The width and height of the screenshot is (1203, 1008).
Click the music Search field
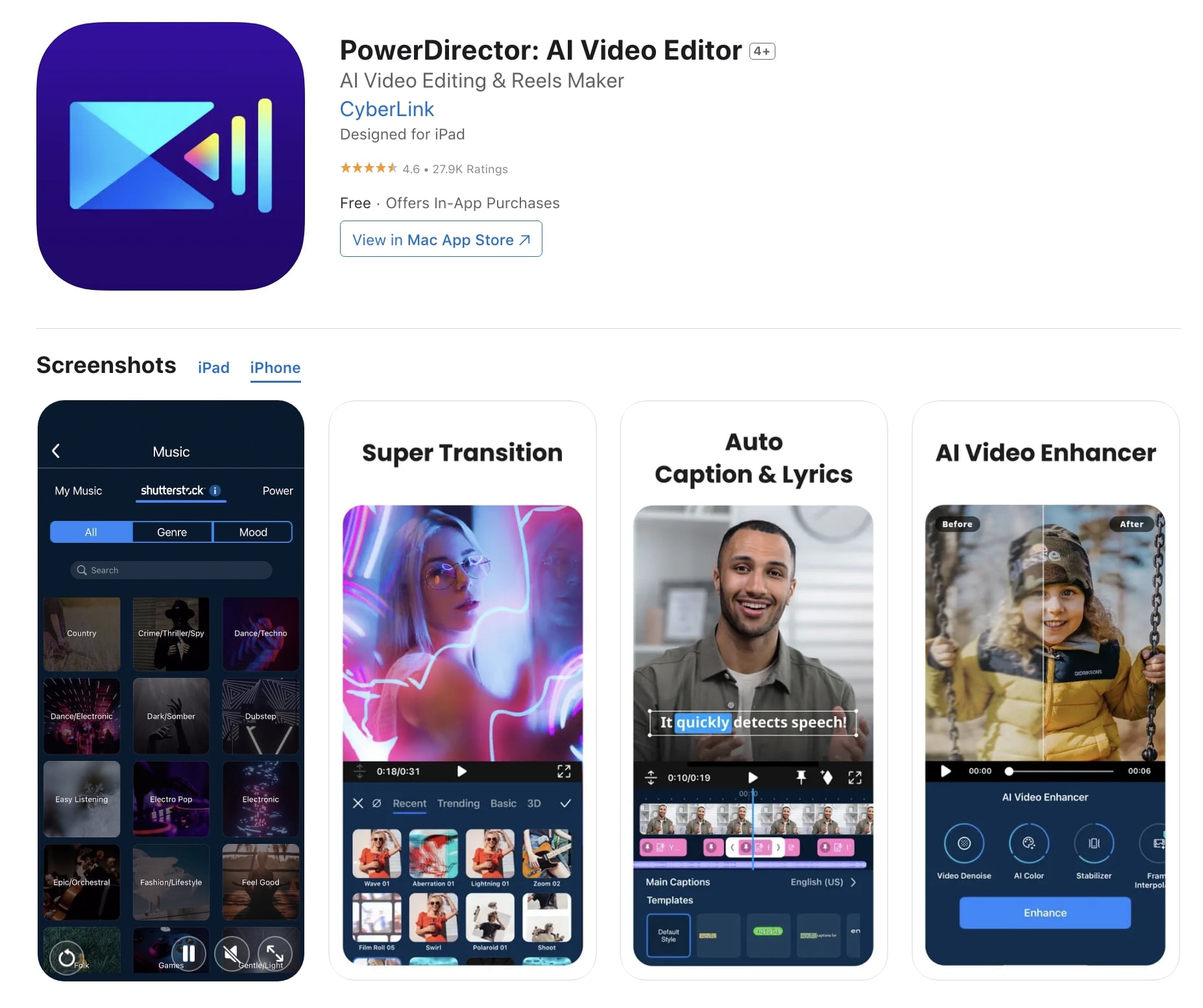(171, 570)
